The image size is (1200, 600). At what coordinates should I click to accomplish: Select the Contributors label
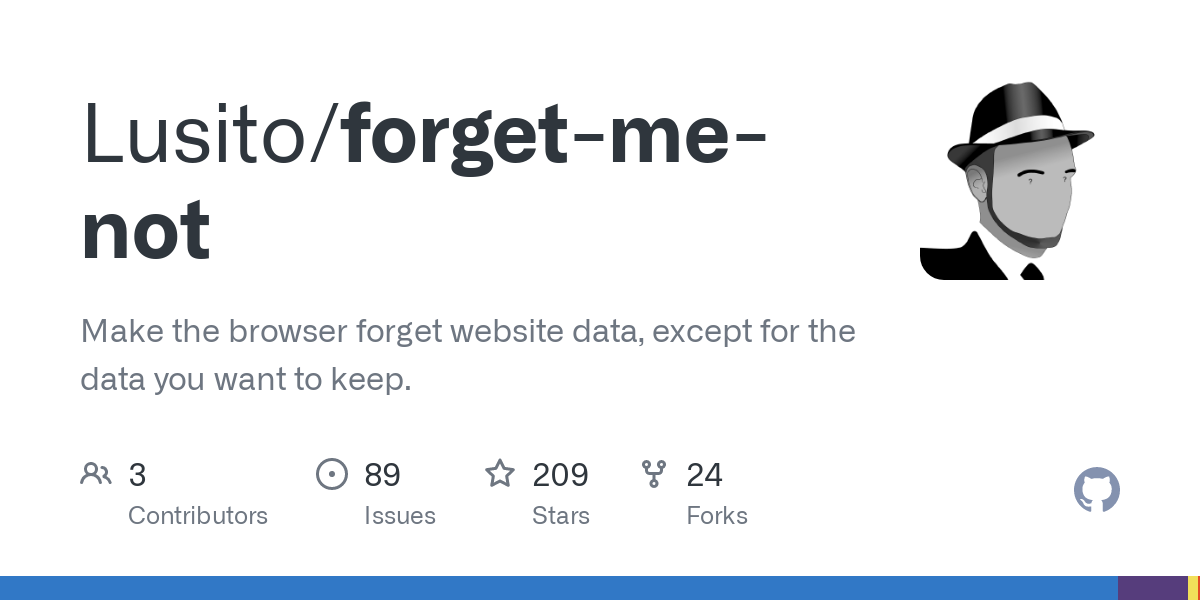(198, 516)
